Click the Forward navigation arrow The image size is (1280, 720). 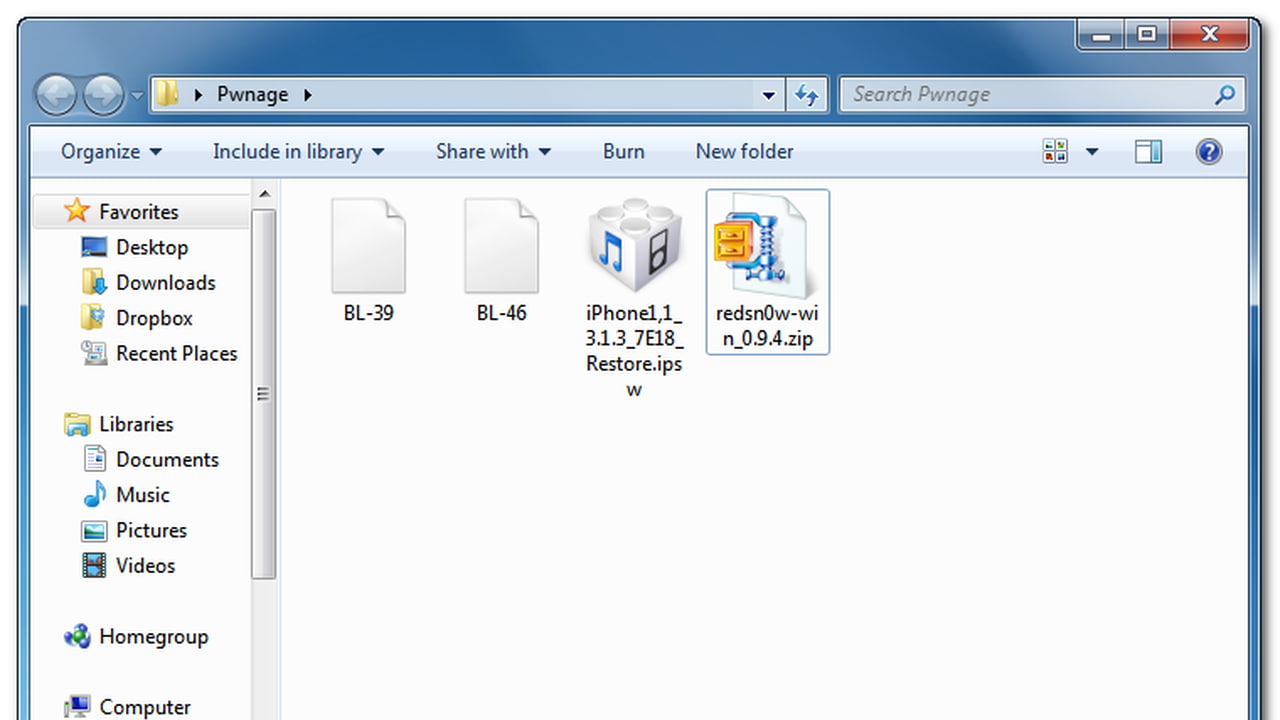(x=102, y=95)
